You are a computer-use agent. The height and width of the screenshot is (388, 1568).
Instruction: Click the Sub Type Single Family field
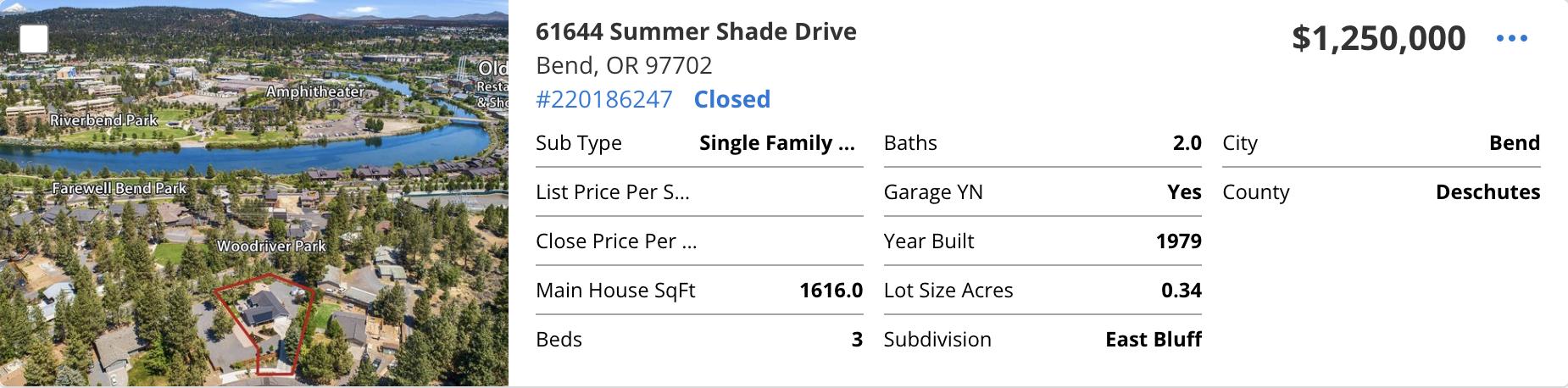pyautogui.click(x=698, y=143)
